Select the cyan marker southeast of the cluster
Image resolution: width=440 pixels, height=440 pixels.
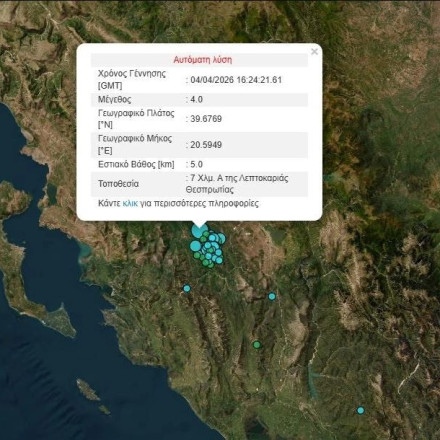click(272, 296)
